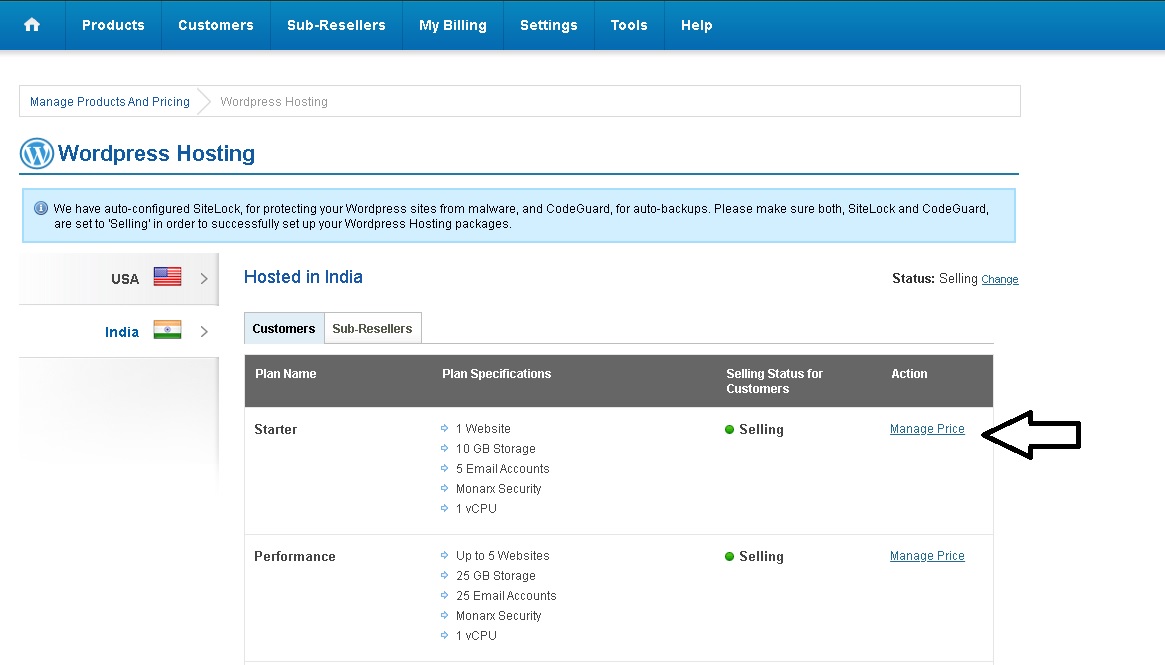Expand the India region chevron
This screenshot has height=665, width=1165.
click(x=204, y=331)
